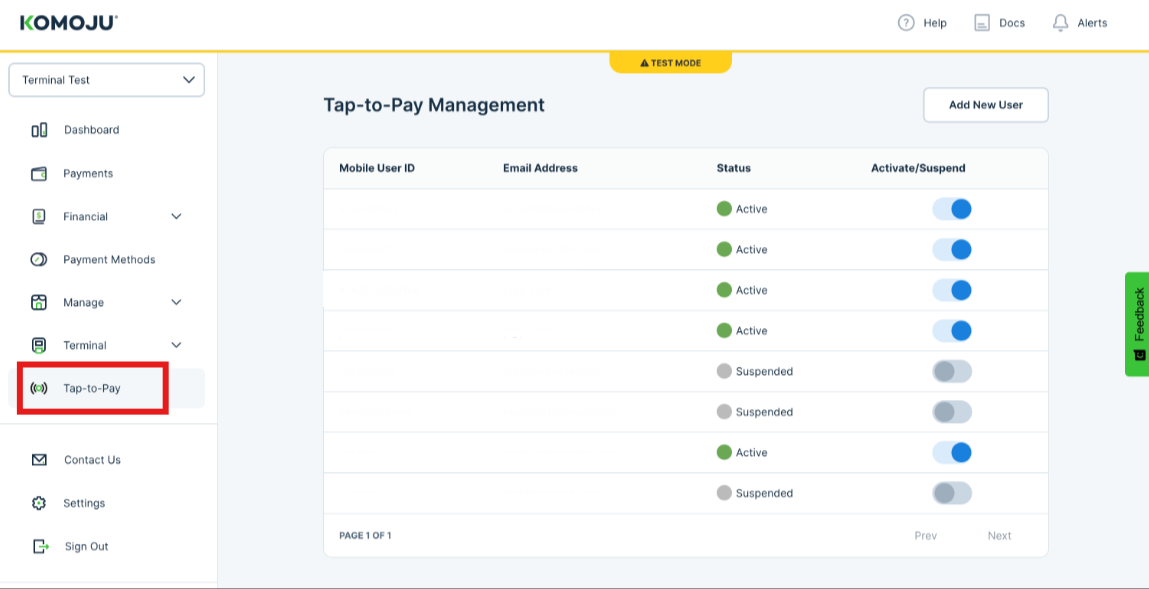Open the Docs page link
Viewport: 1149px width, 589px height.
click(x=1000, y=23)
